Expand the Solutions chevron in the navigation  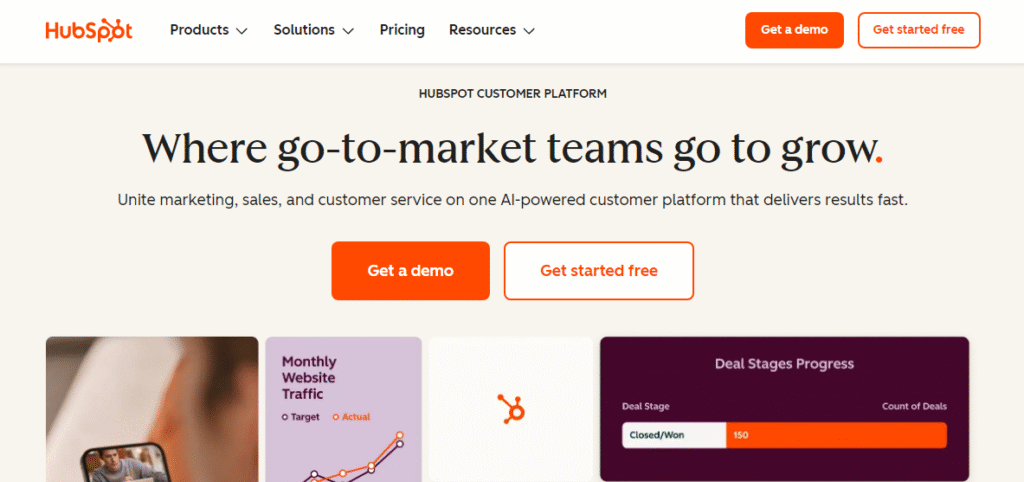pyautogui.click(x=348, y=31)
